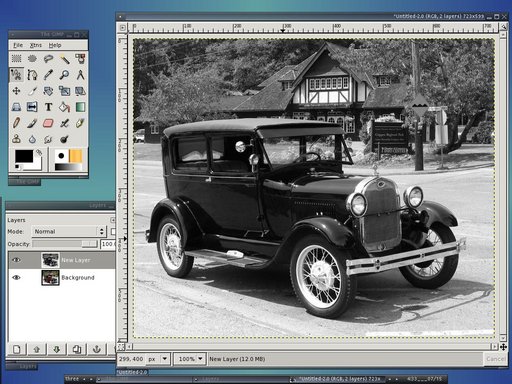Select the Crop knife tool
Screen dimensions: 512x384
coord(32,91)
